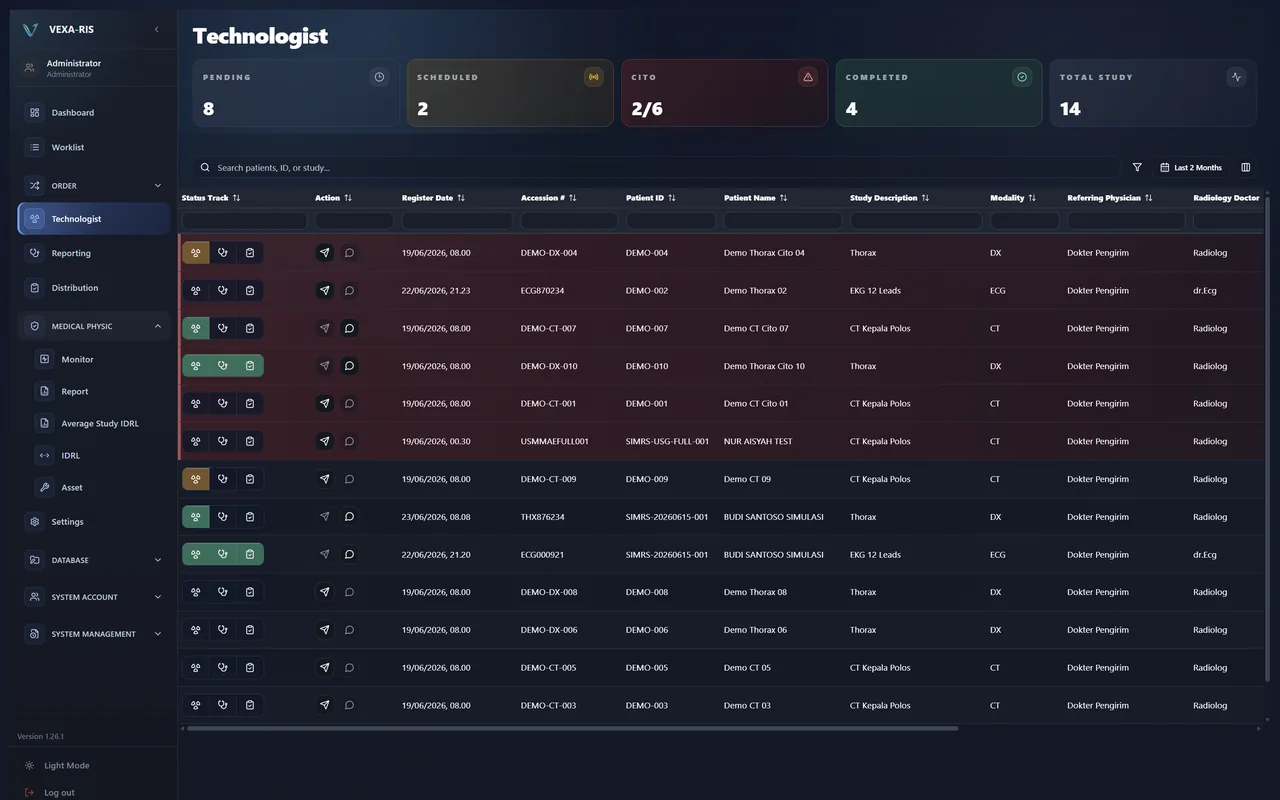Expand the SYSTEM MANAGEMENT section
Screen dimensions: 1280x800
coord(94,634)
